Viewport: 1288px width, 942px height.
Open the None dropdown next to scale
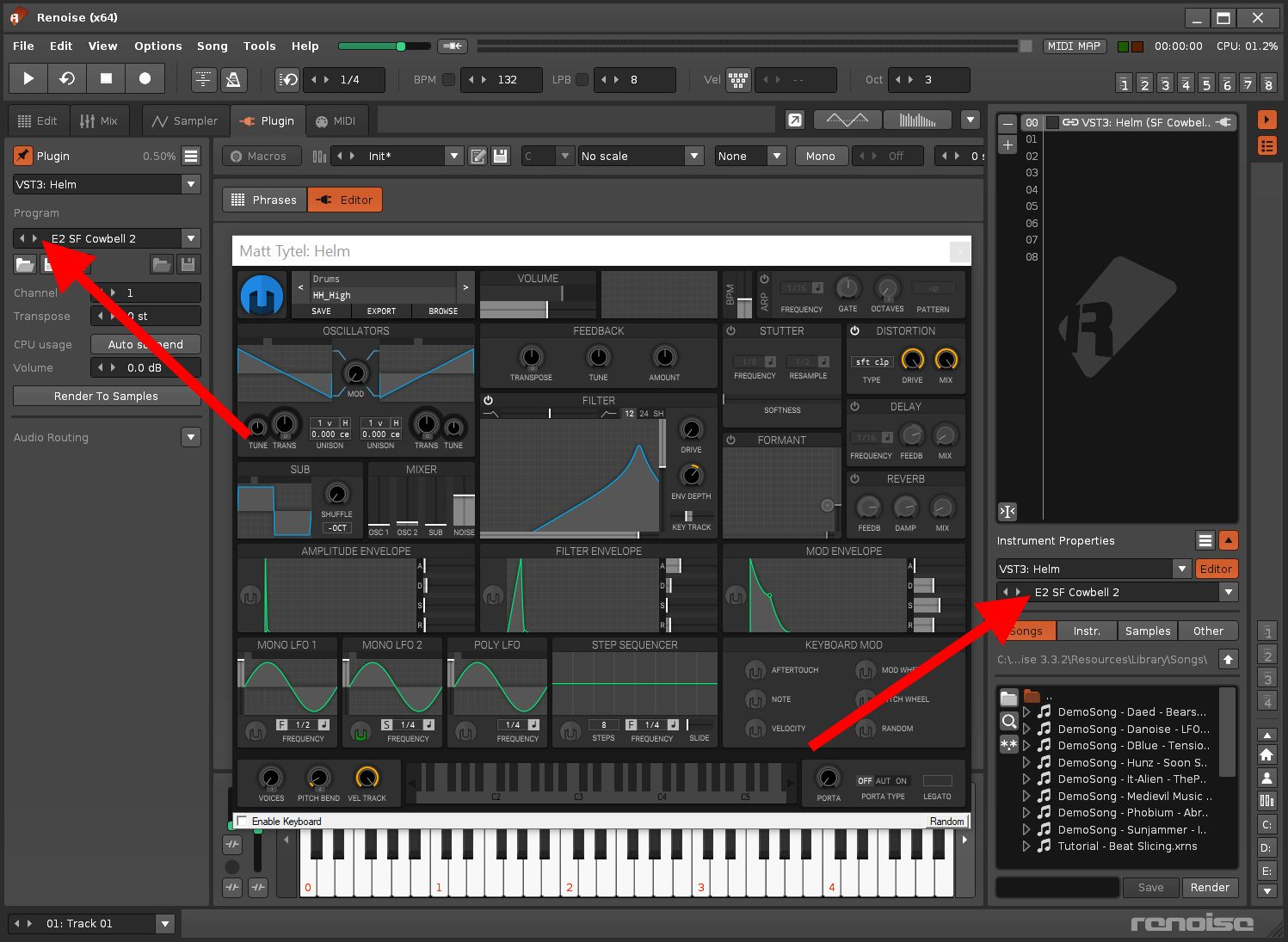click(x=750, y=156)
